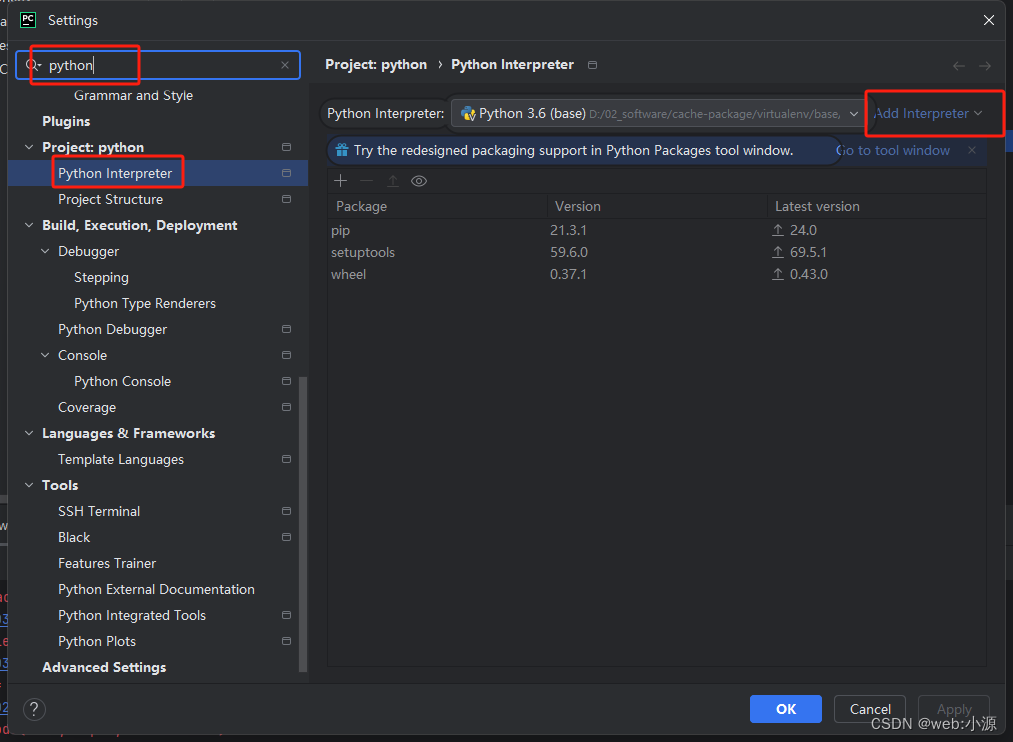
Task: Click project-level icon on Python Debugger row
Action: point(286,329)
